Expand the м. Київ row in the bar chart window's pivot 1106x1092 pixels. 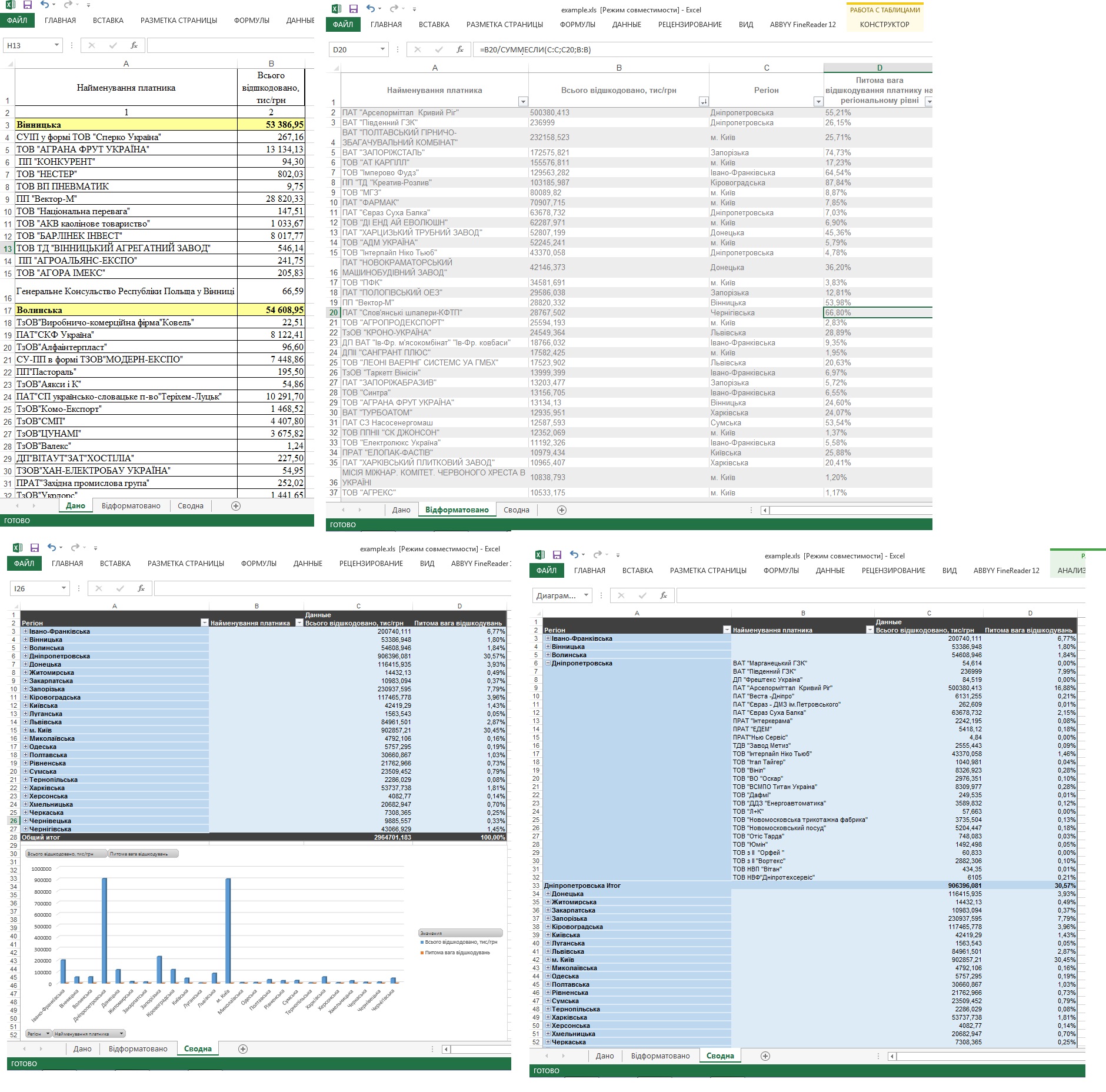click(x=26, y=730)
